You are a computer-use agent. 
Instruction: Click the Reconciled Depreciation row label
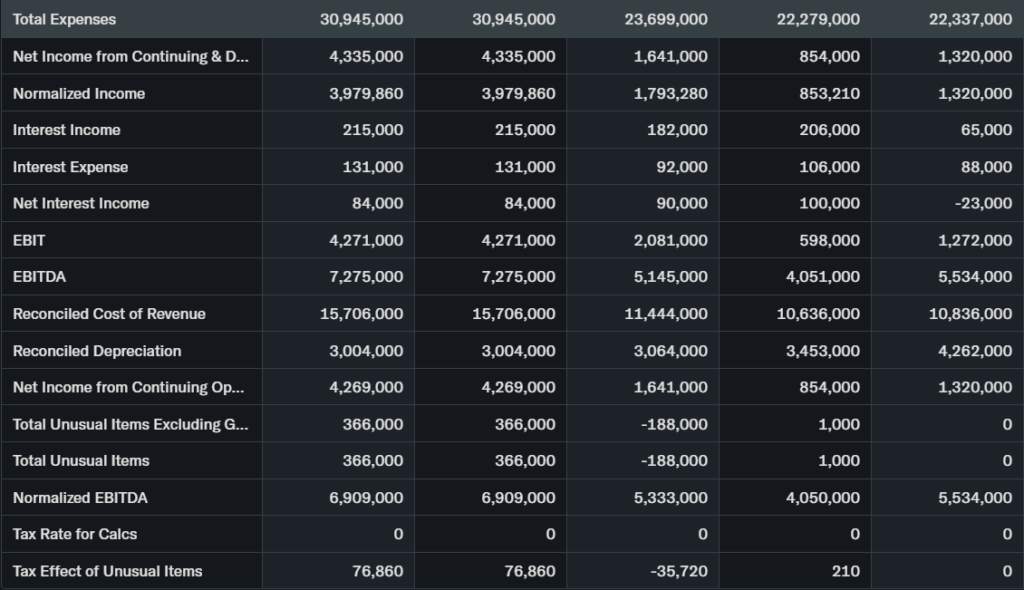pyautogui.click(x=97, y=351)
